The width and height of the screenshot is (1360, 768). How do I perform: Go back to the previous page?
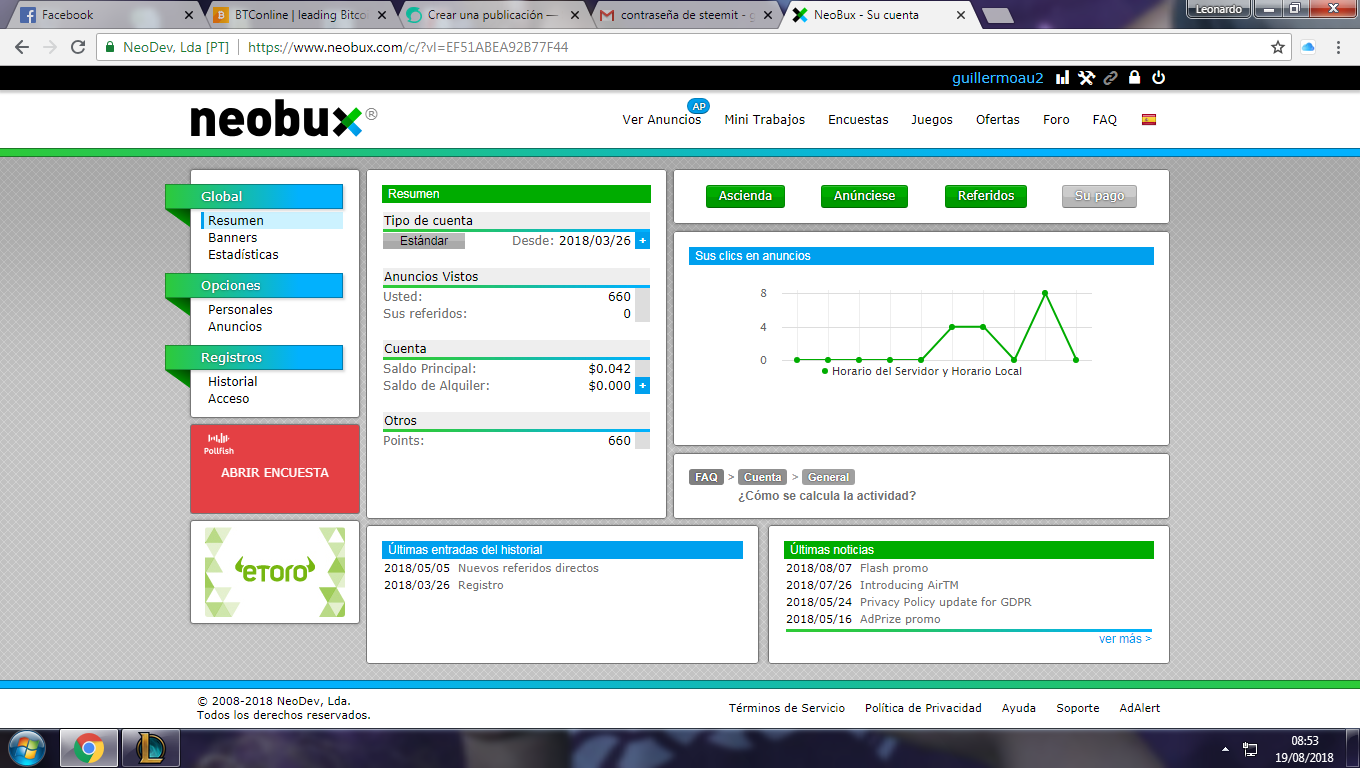(22, 47)
